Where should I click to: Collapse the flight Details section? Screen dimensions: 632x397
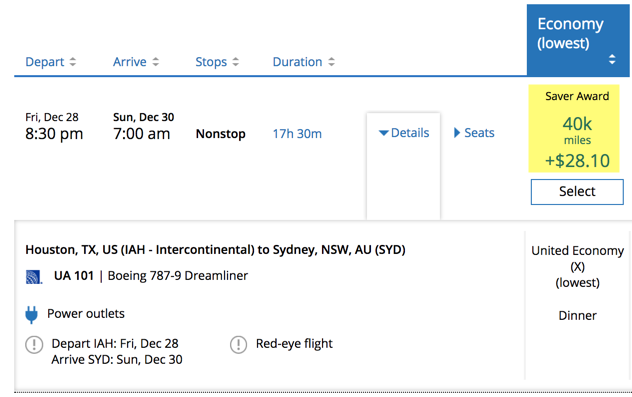coord(404,133)
